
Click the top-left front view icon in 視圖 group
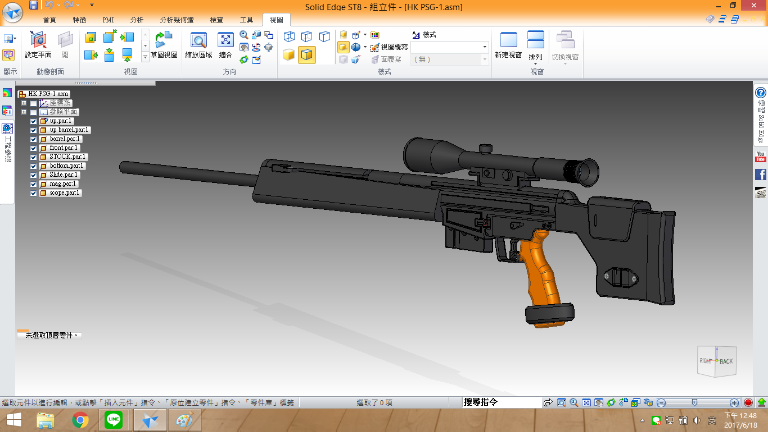tap(91, 37)
